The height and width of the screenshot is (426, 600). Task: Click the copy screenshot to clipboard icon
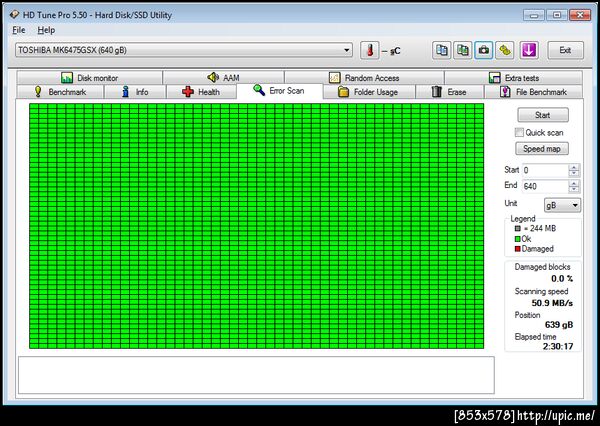463,51
